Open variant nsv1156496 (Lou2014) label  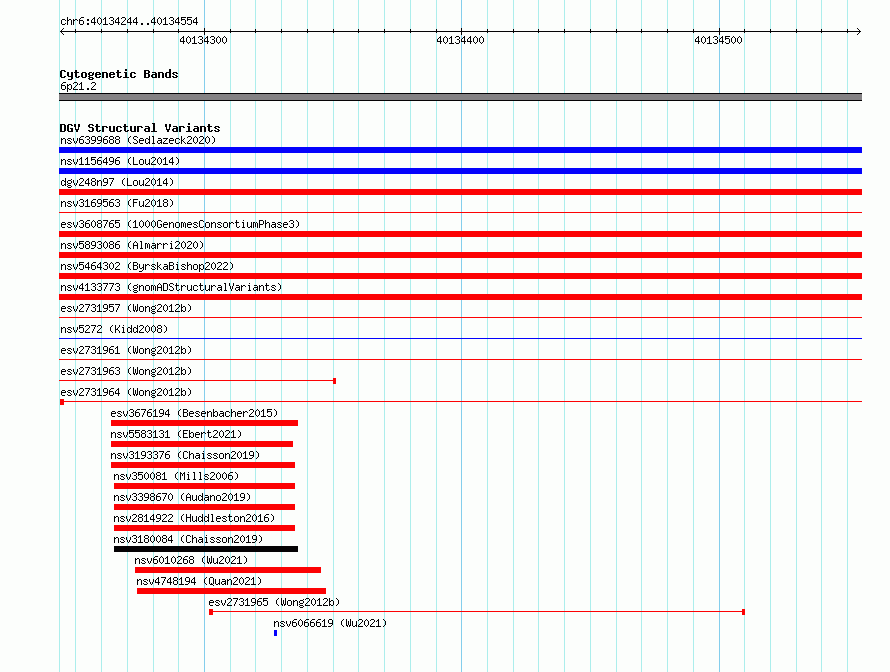tap(120, 161)
